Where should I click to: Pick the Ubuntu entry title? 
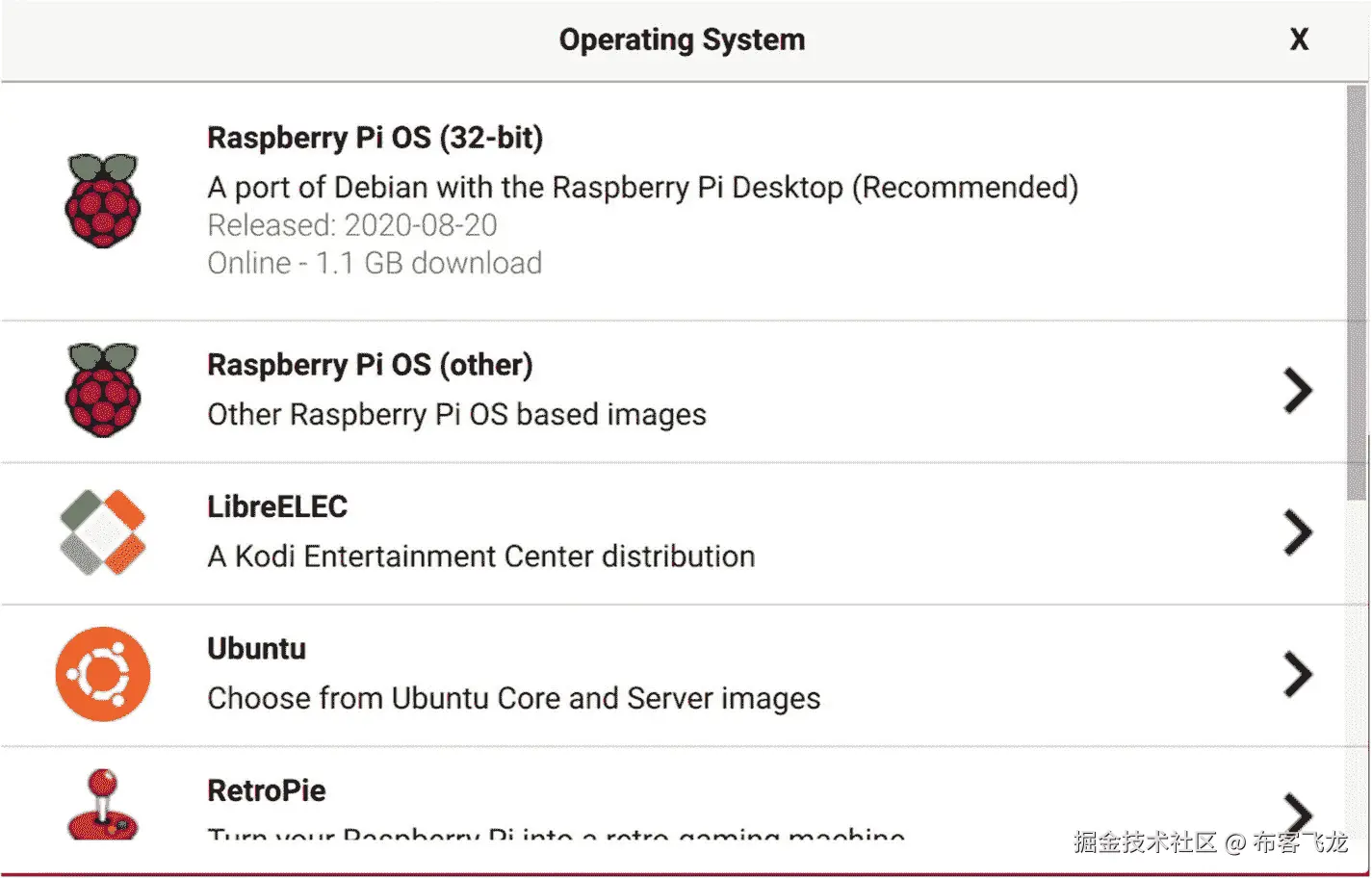pyautogui.click(x=256, y=649)
